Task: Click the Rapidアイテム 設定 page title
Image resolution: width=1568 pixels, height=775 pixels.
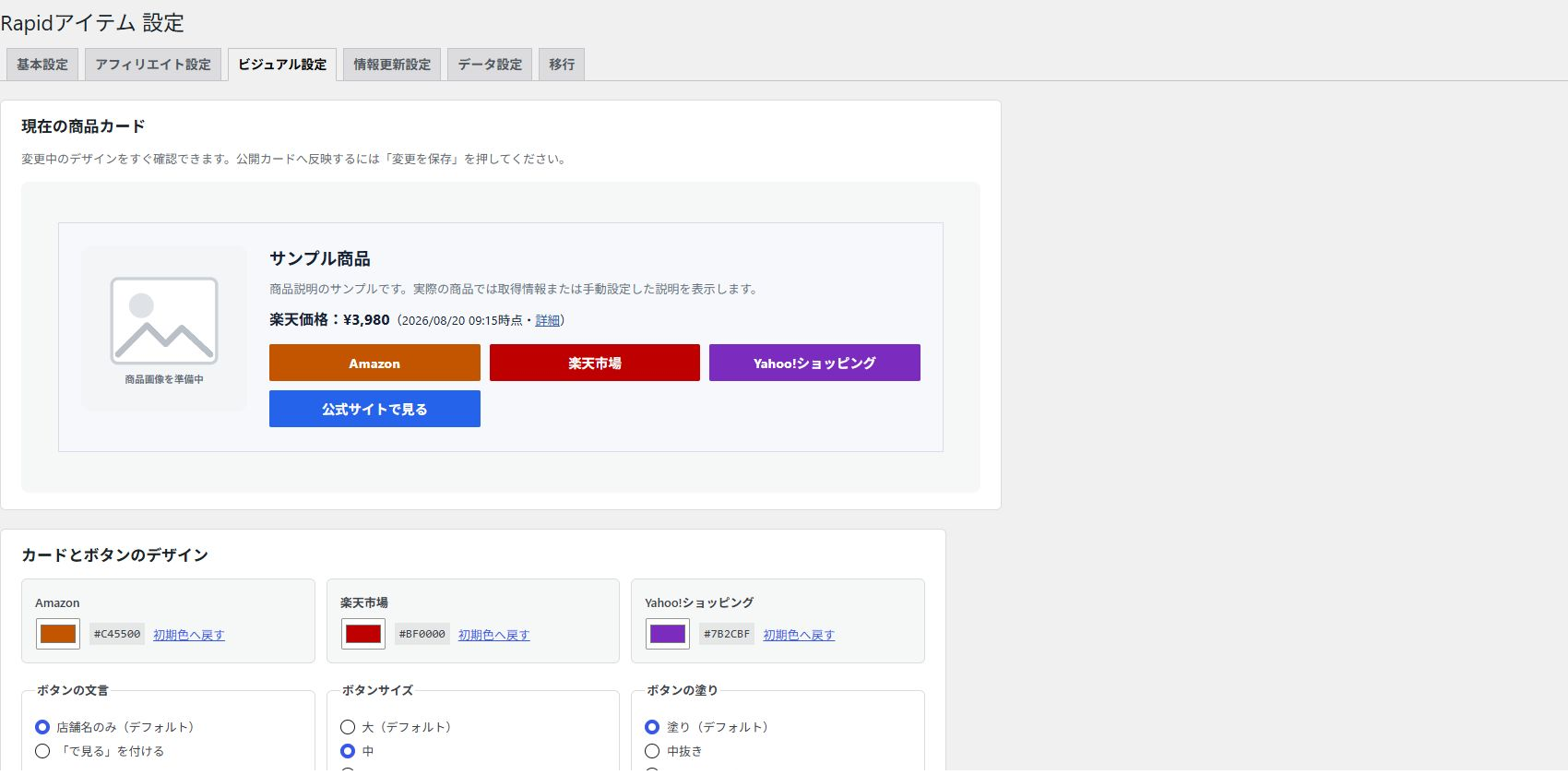Action: coord(92,23)
